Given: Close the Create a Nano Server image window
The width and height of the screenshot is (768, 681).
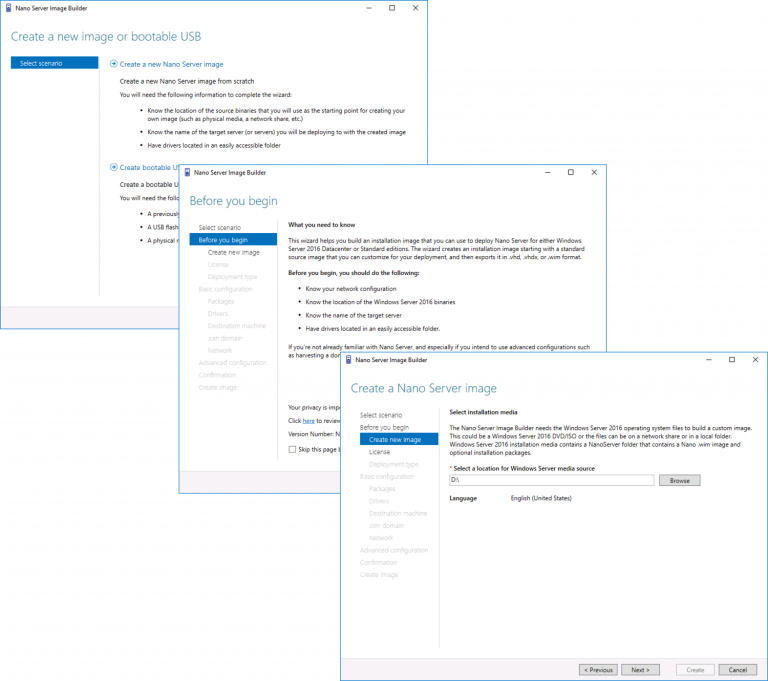Looking at the screenshot, I should click(755, 360).
